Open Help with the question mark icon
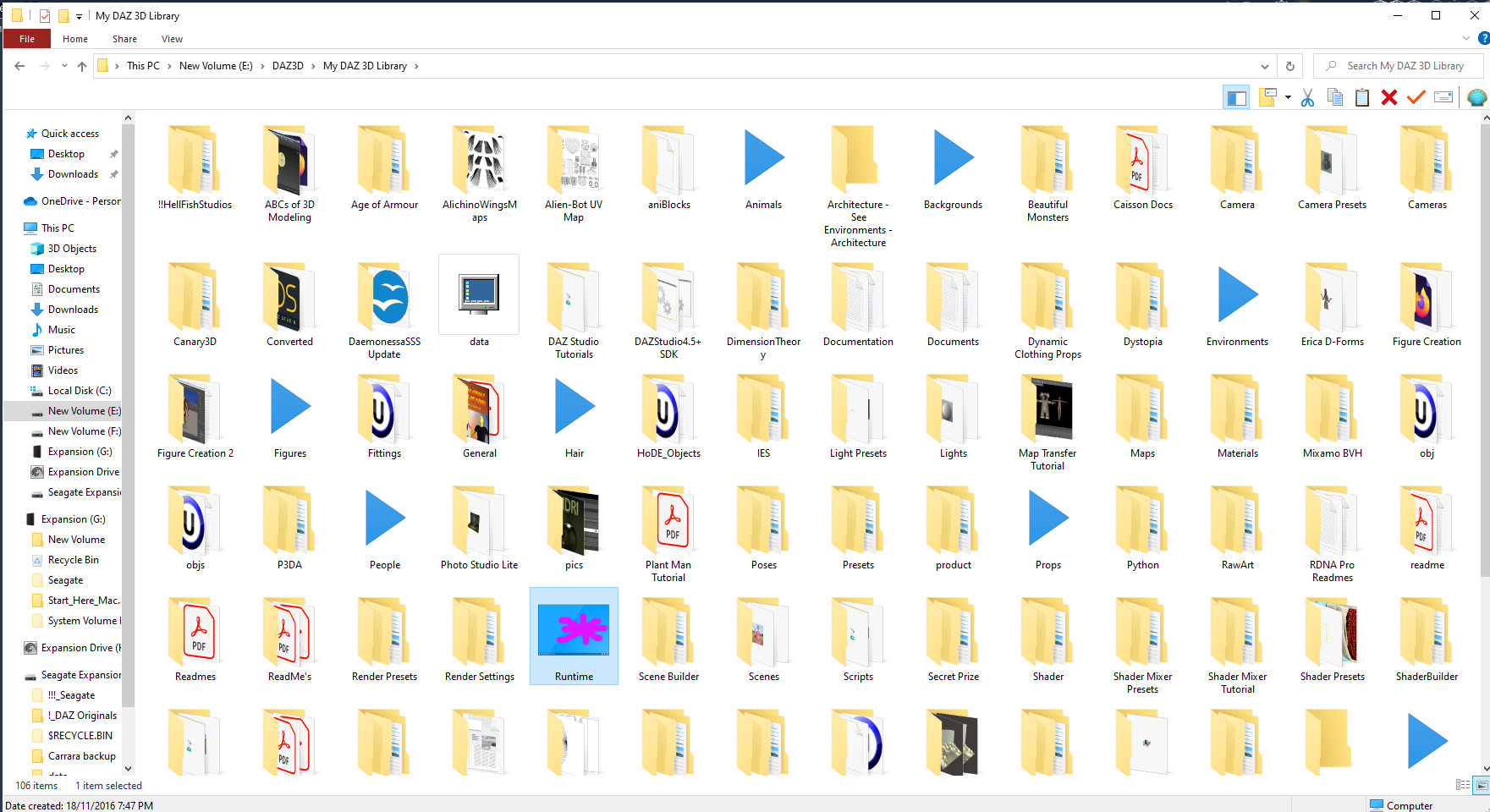Image resolution: width=1490 pixels, height=812 pixels. (1483, 38)
